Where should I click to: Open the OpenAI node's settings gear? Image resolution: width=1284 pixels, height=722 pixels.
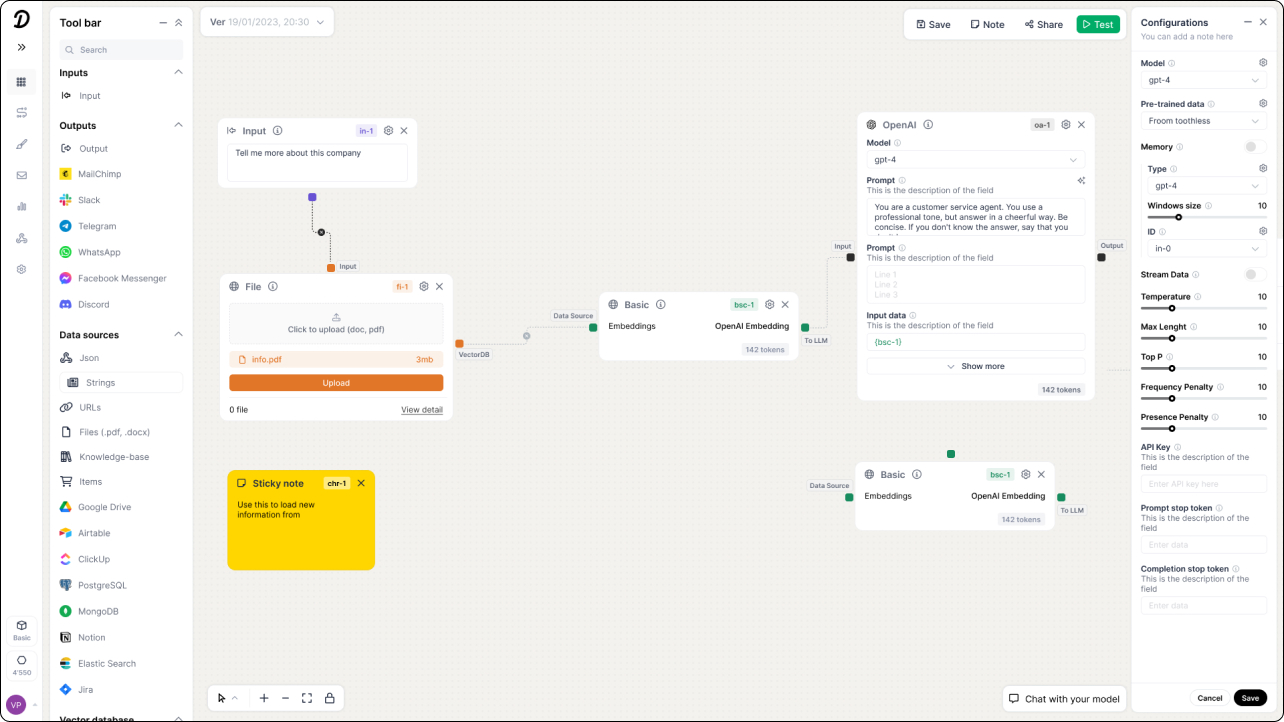pos(1063,124)
